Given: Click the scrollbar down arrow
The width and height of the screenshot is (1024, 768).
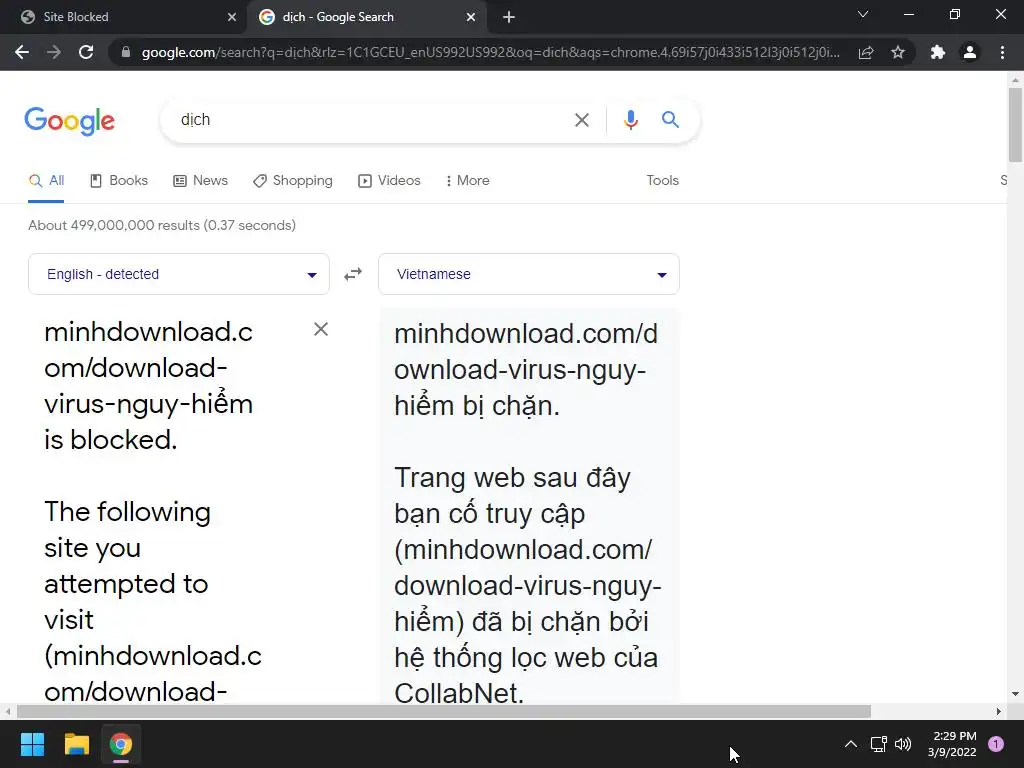Looking at the screenshot, I should (x=1015, y=694).
